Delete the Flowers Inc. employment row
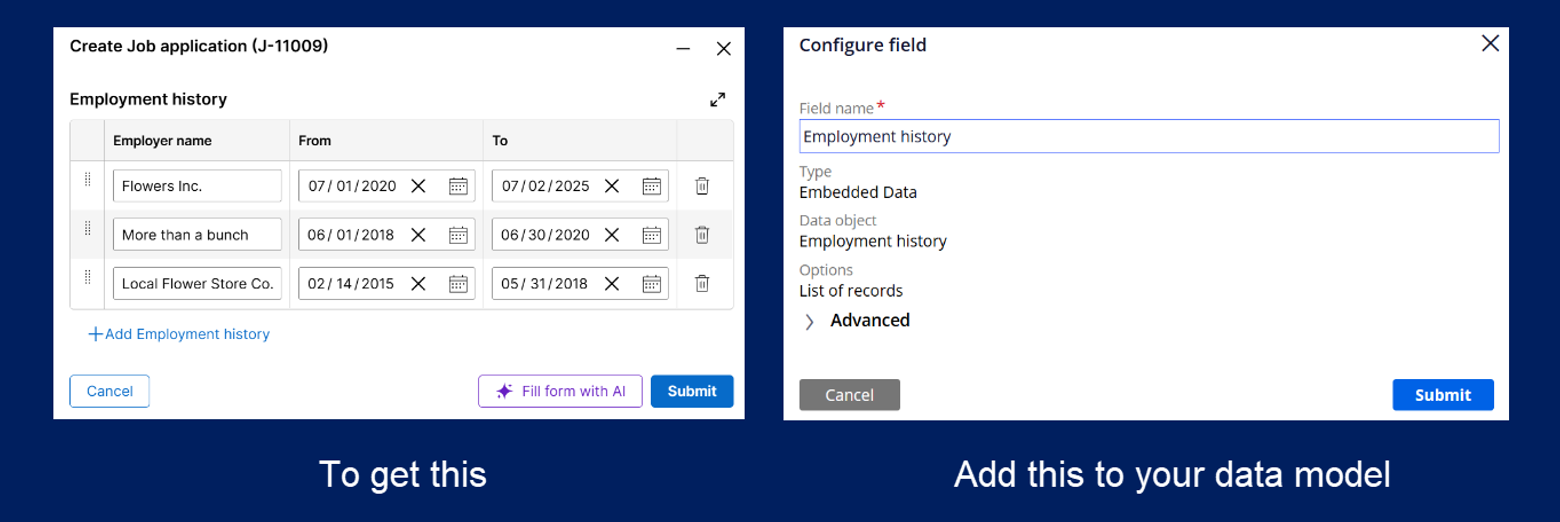The height and width of the screenshot is (522, 1560). pyautogui.click(x=702, y=186)
